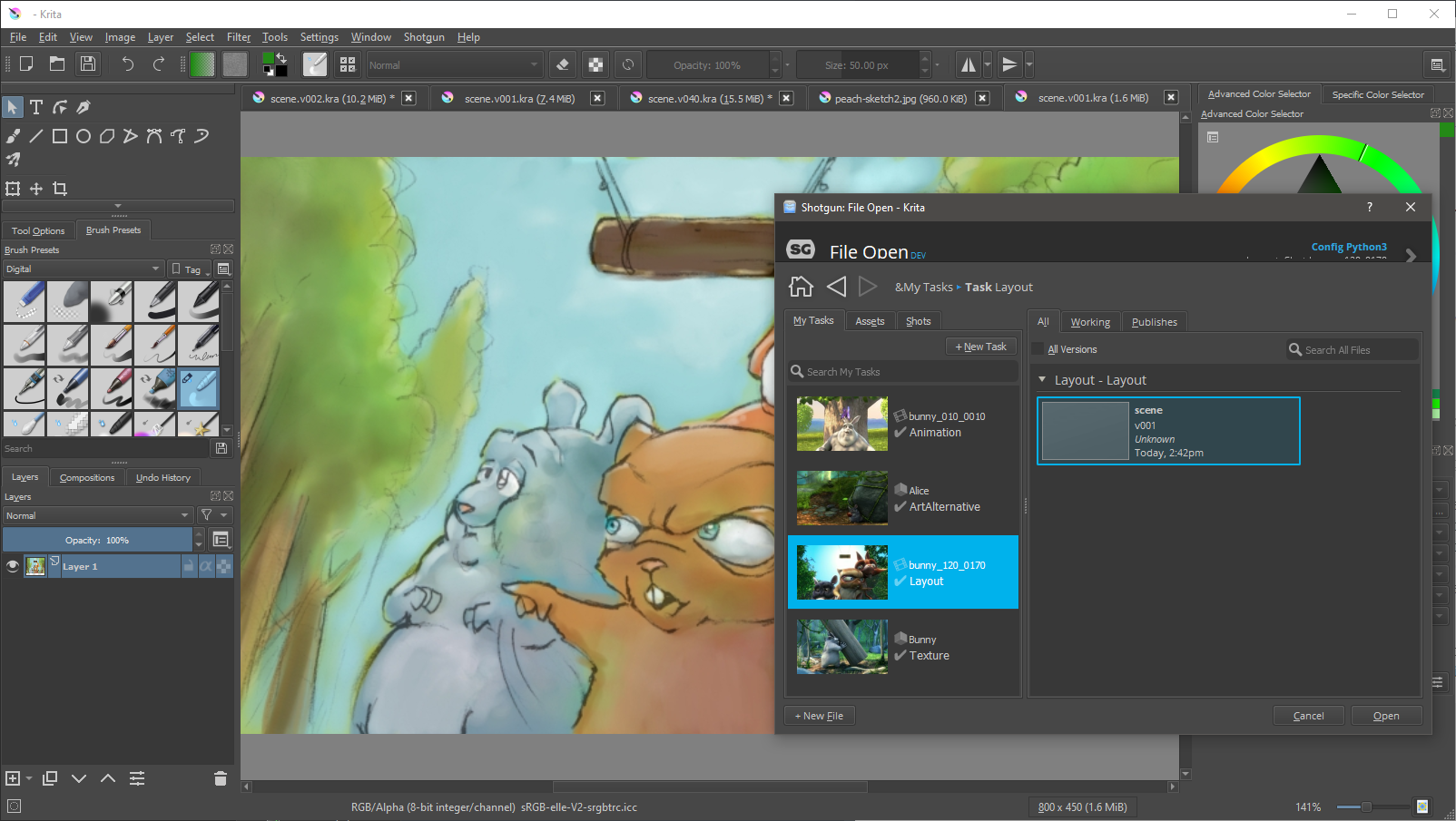Navigate back in Shotgun File Open
This screenshot has height=821, width=1456.
[836, 287]
